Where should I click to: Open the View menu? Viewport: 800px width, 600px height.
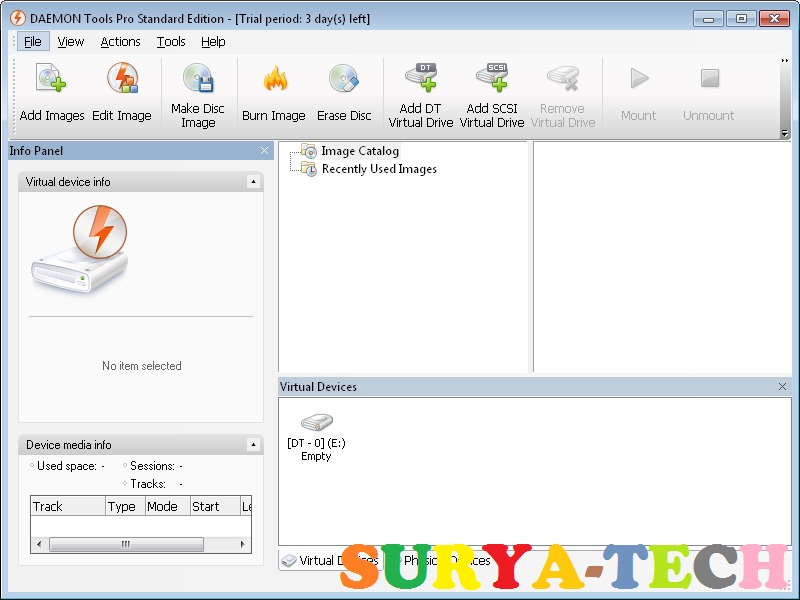[x=70, y=41]
